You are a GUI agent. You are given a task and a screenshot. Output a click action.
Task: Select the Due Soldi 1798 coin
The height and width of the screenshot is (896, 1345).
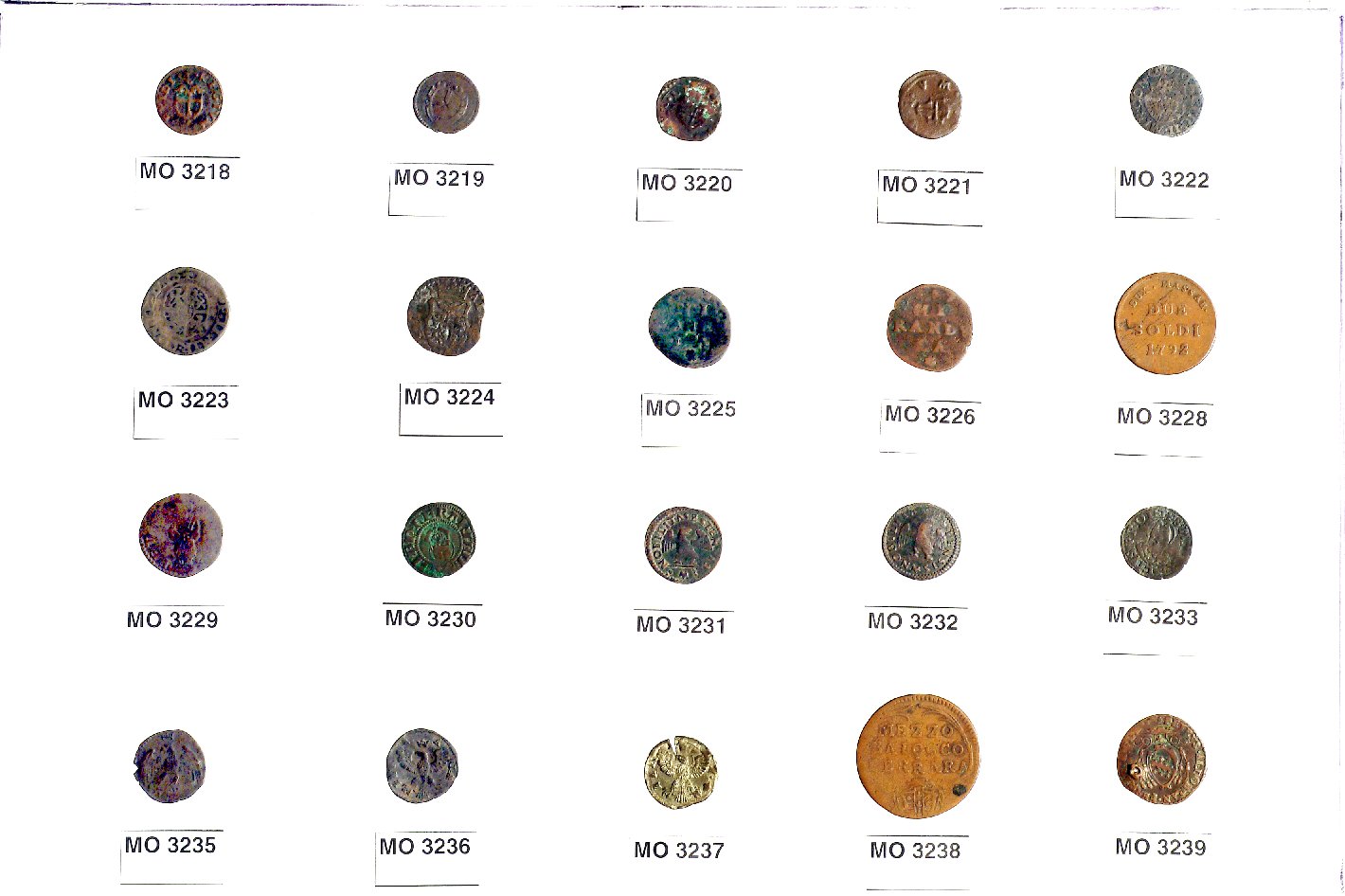(1164, 324)
